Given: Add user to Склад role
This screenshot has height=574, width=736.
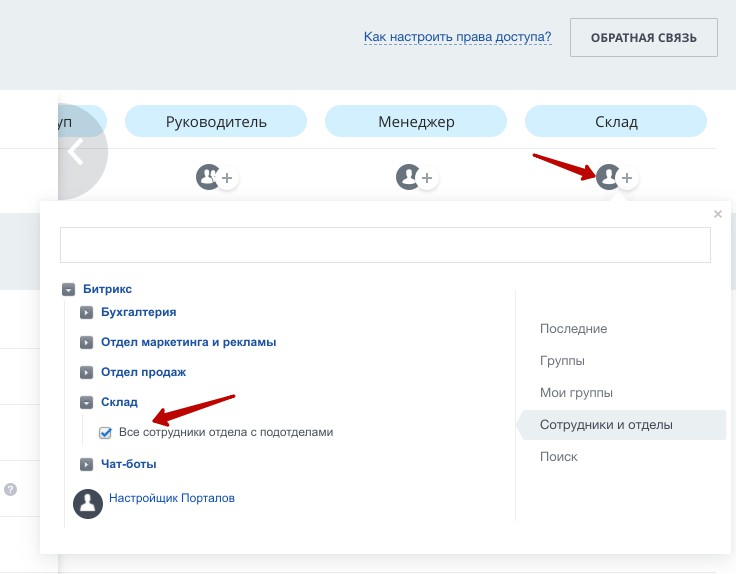Looking at the screenshot, I should [627, 178].
